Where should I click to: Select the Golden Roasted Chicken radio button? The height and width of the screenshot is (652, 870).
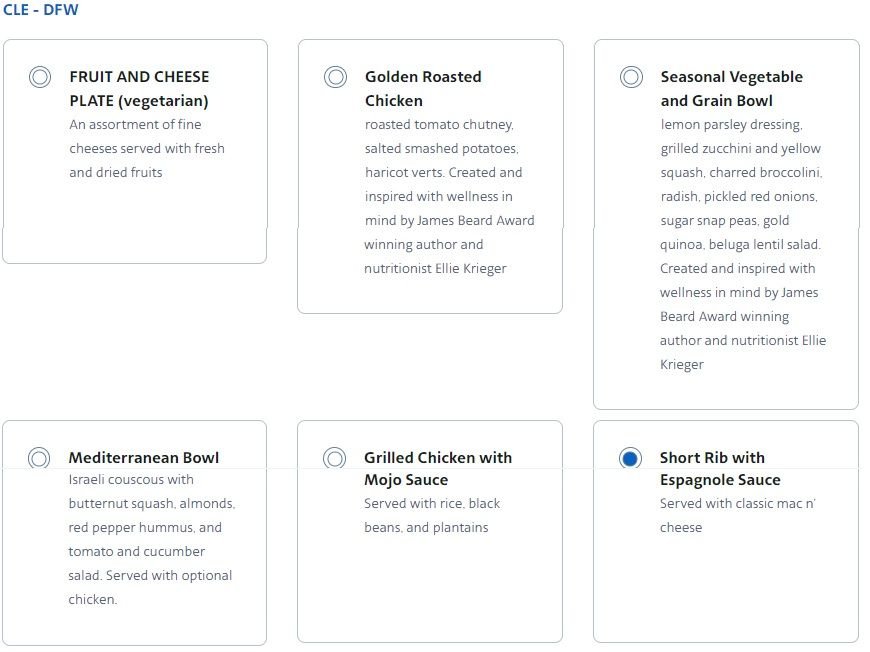tap(334, 76)
